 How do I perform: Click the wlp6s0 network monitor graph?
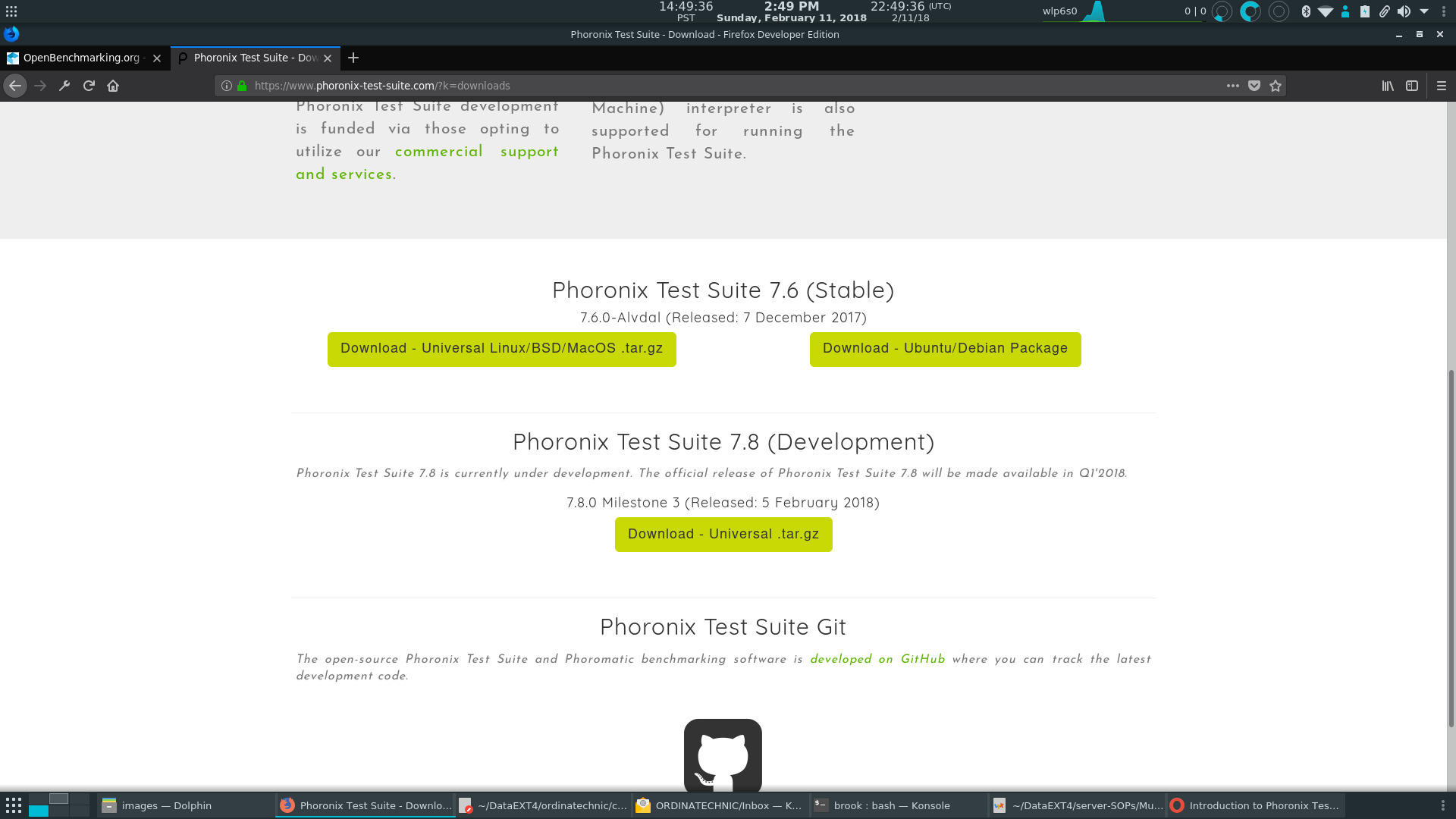[1122, 11]
